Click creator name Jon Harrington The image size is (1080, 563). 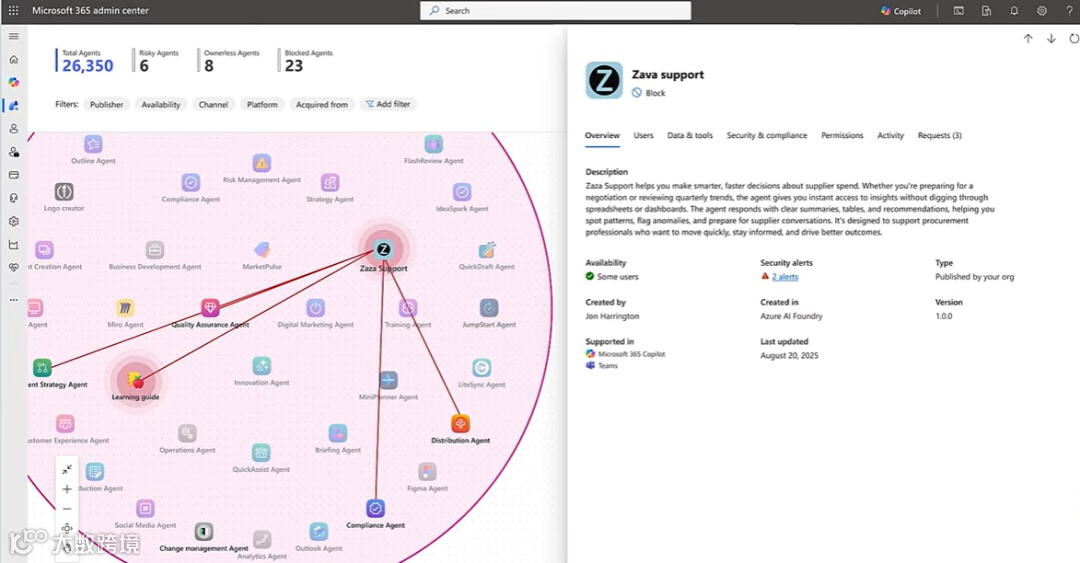[612, 316]
